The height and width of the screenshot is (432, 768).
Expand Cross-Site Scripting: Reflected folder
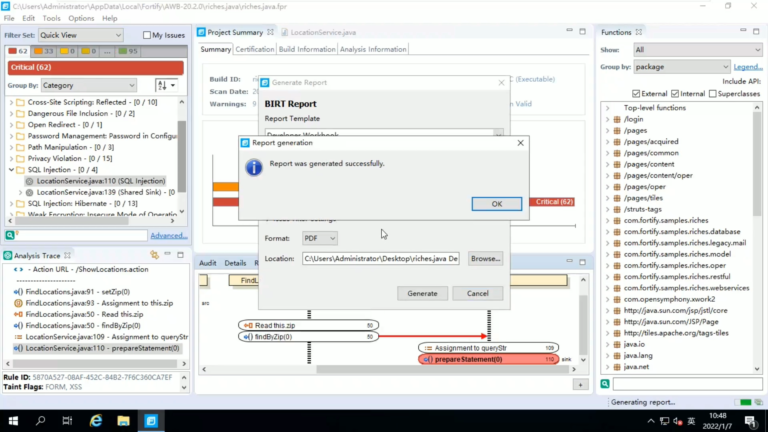11,102
